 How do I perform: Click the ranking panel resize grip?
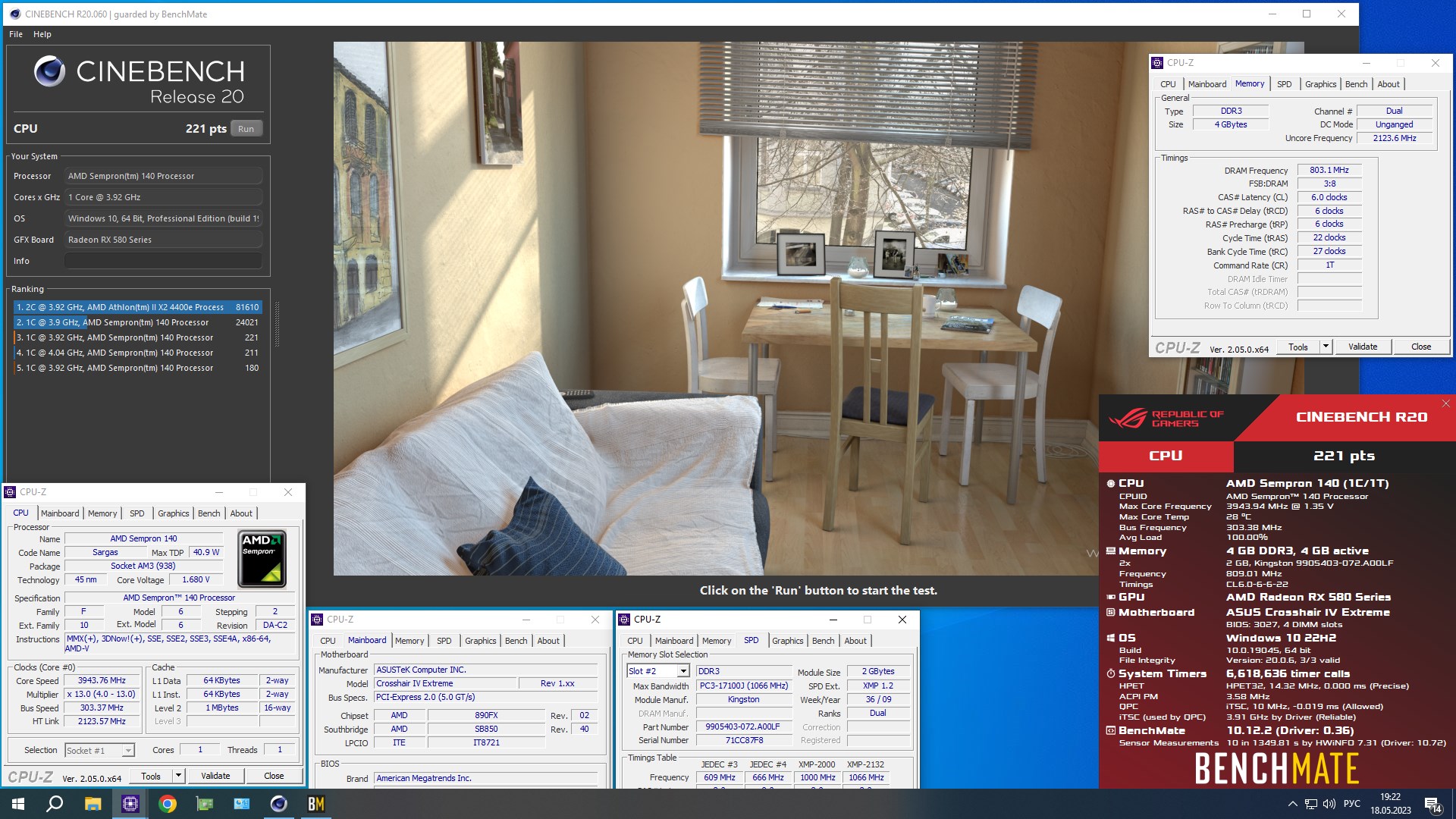click(x=277, y=325)
